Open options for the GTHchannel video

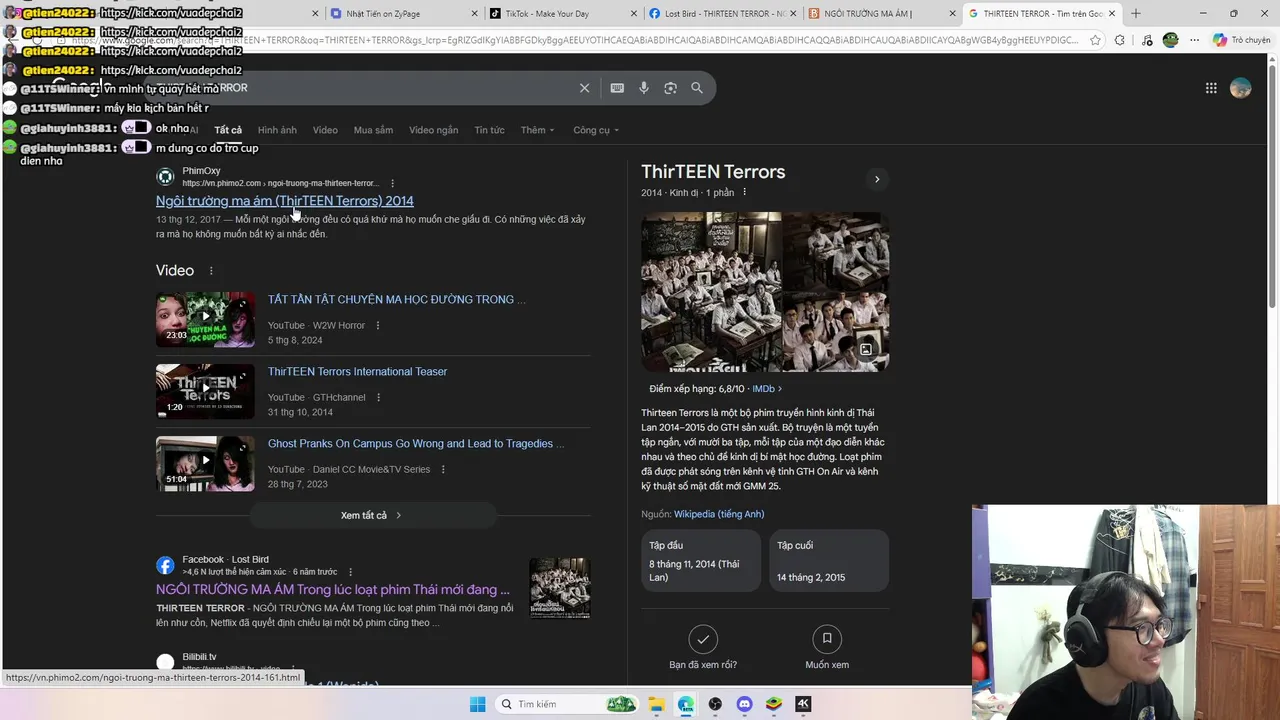[x=378, y=397]
